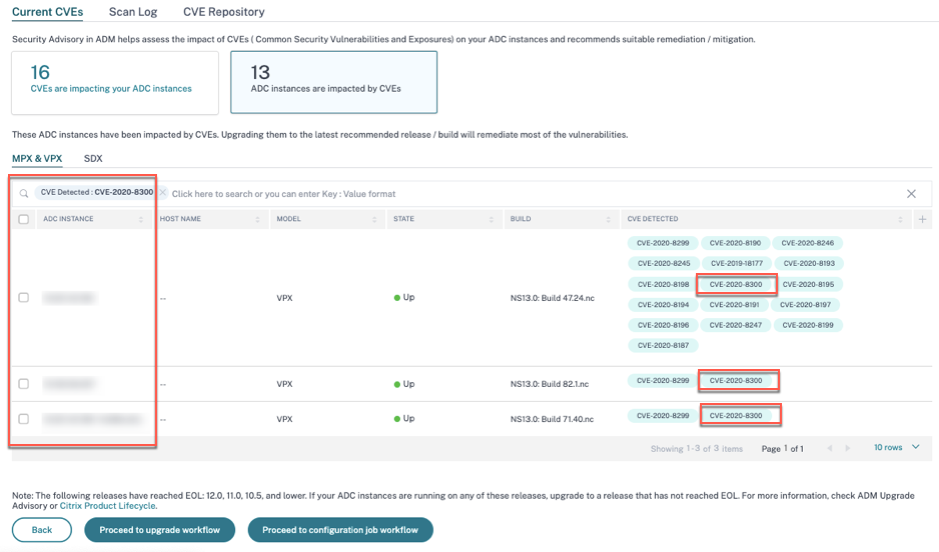Sort by MODEL column arrows
The width and height of the screenshot is (939, 552).
coord(374,220)
